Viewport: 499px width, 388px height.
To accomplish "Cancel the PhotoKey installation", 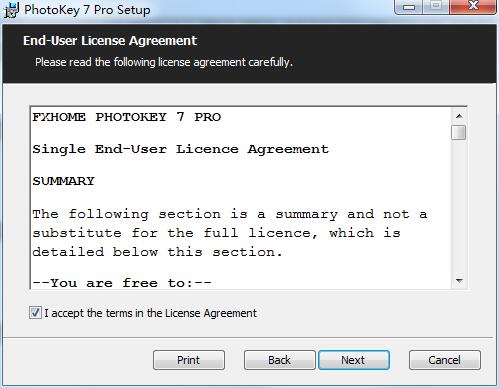I will point(445,360).
